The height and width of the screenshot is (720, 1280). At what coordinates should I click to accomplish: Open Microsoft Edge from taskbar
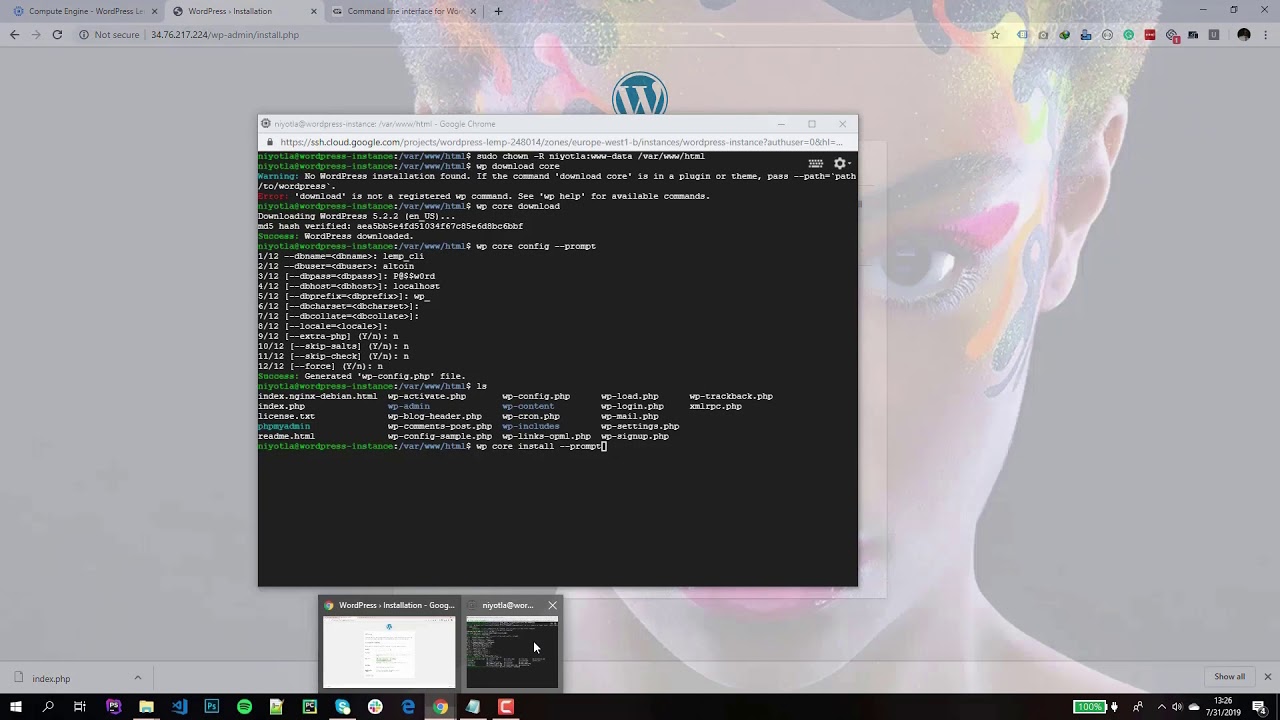[408, 707]
